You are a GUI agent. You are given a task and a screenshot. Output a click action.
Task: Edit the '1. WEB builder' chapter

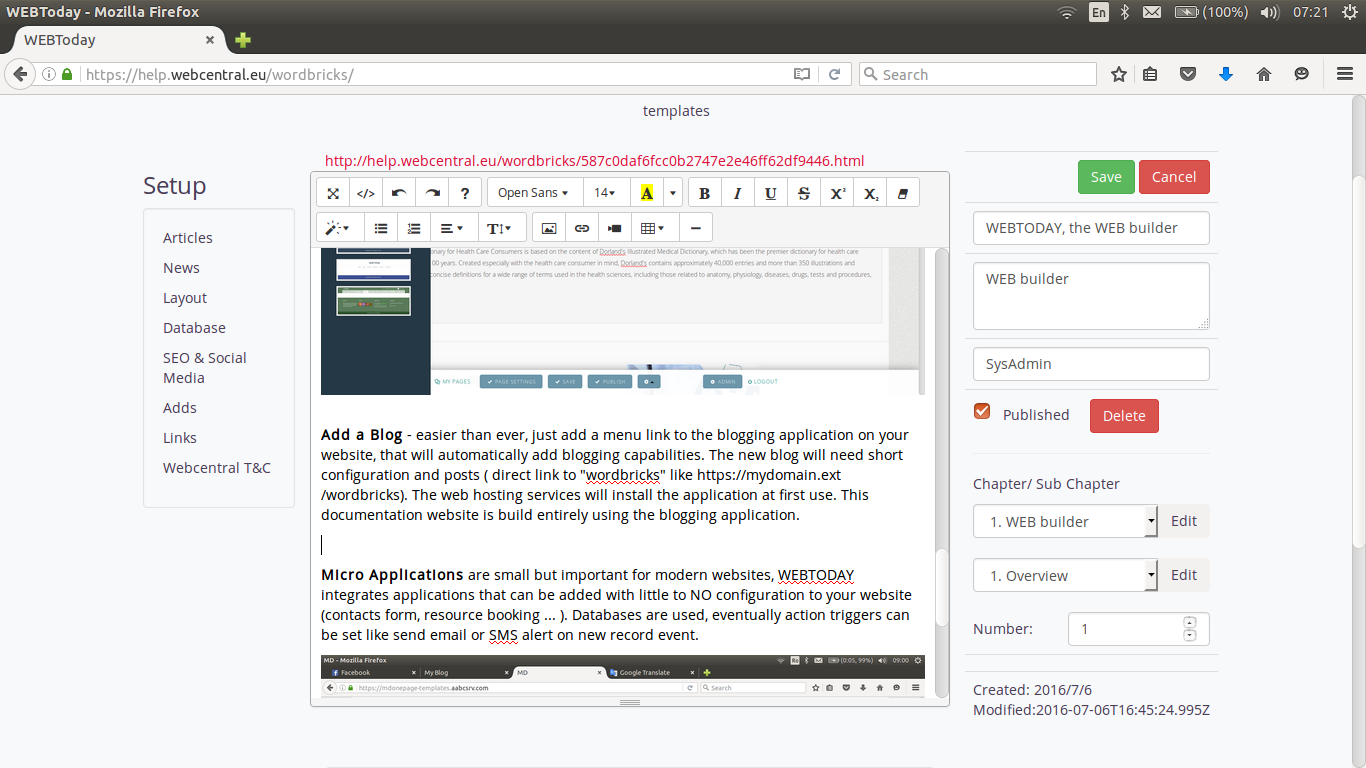pyautogui.click(x=1184, y=521)
